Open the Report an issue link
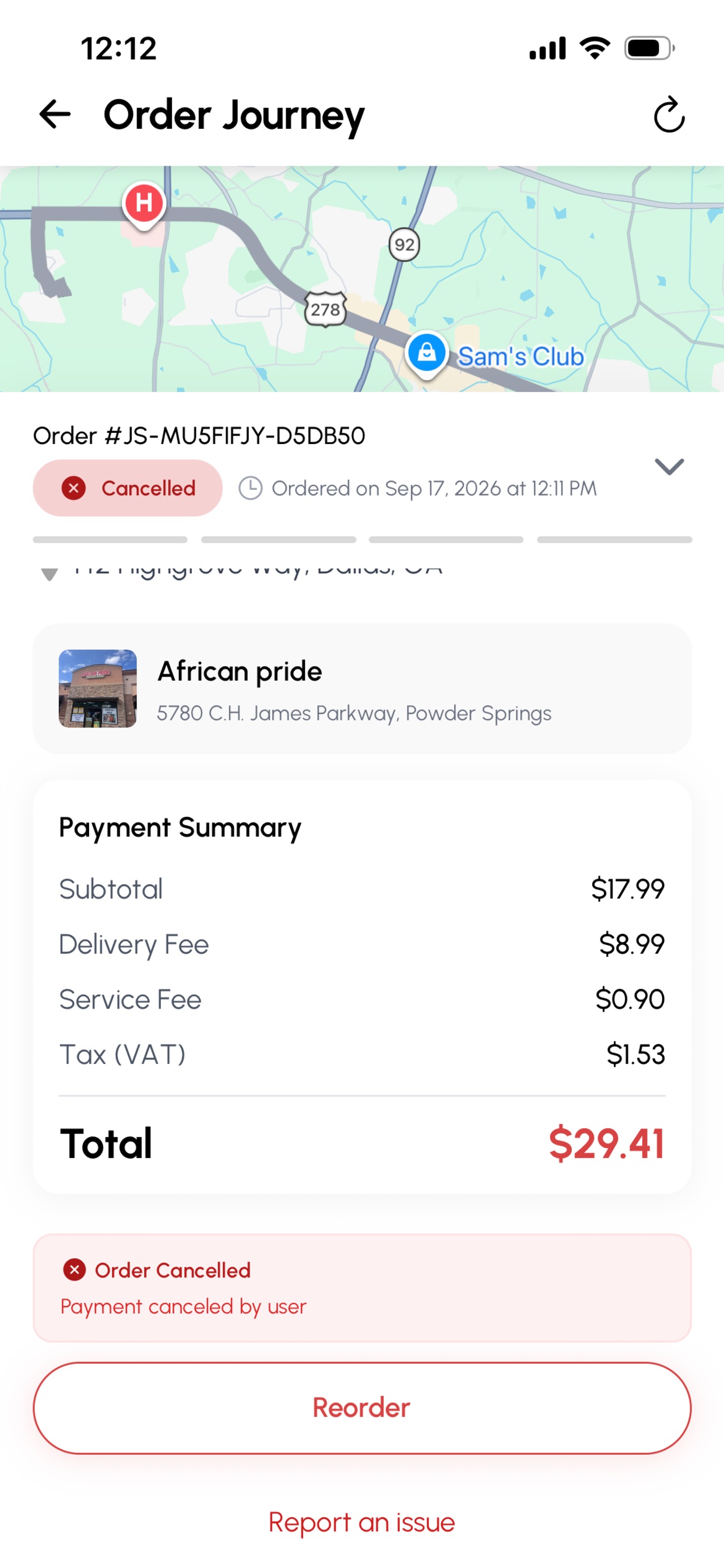 click(362, 1522)
